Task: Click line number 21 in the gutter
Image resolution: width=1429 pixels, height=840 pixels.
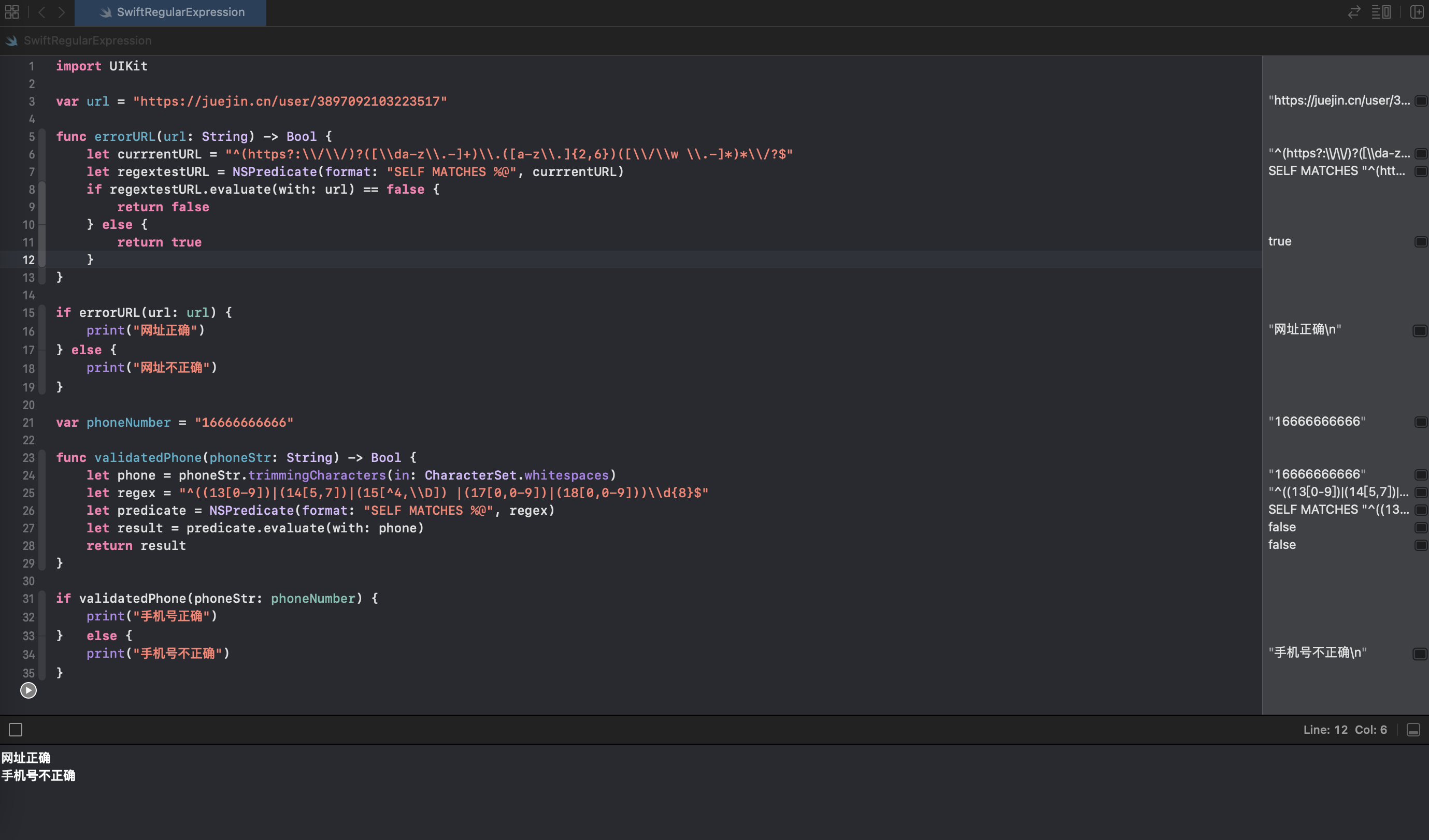Action: coord(28,423)
